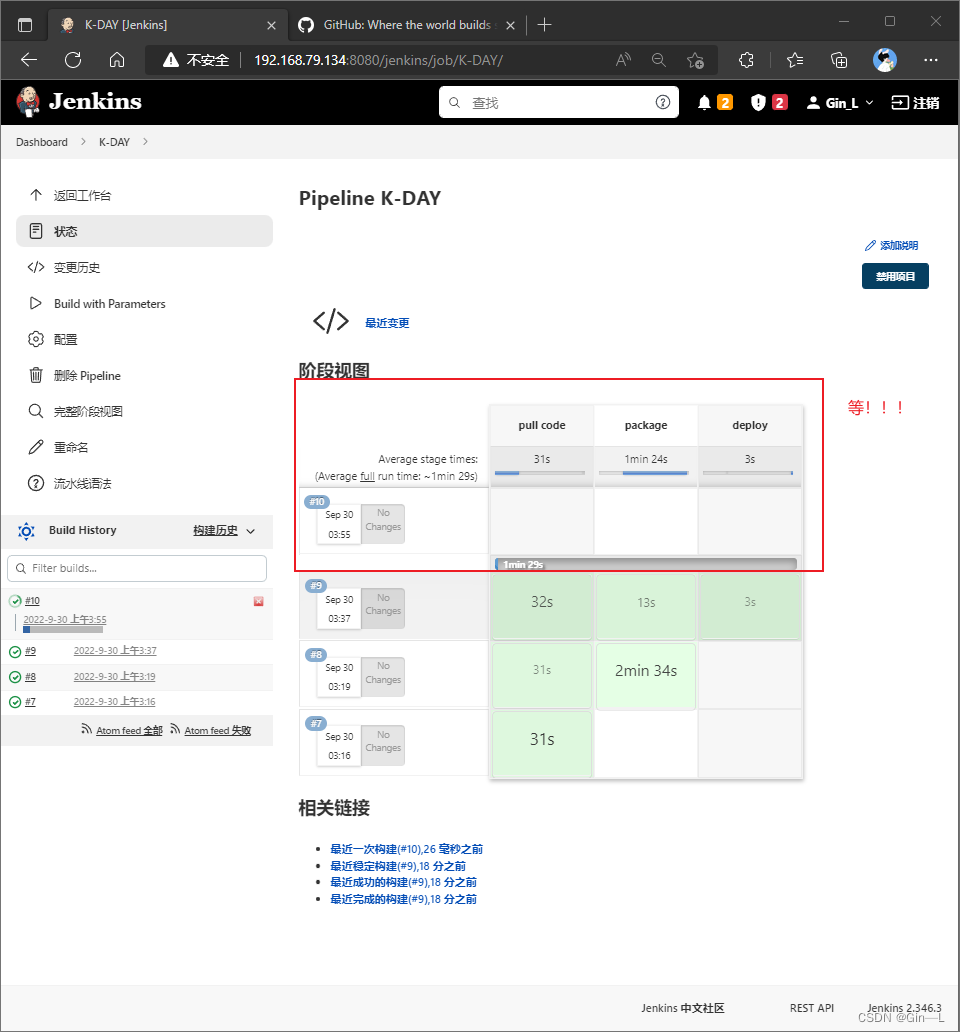Image resolution: width=960 pixels, height=1032 pixels.
Task: Click build #9 pull code 32s cell
Action: 542,606
